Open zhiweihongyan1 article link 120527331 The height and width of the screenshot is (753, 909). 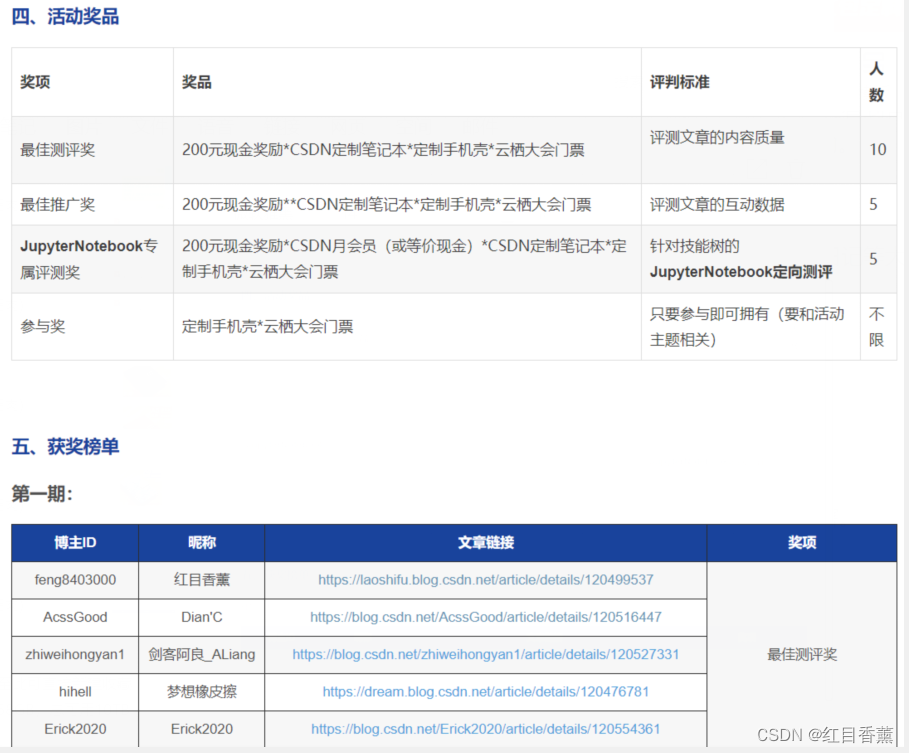[x=486, y=654]
